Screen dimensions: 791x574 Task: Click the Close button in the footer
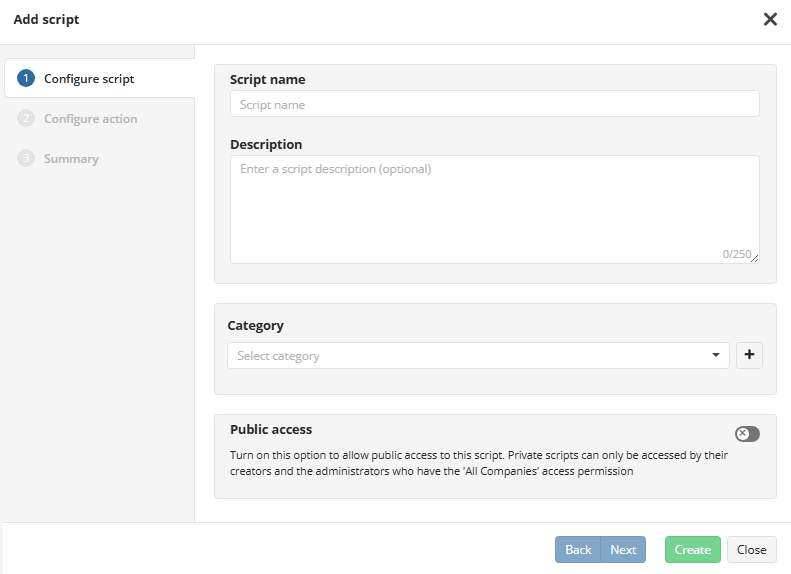pyautogui.click(x=751, y=549)
